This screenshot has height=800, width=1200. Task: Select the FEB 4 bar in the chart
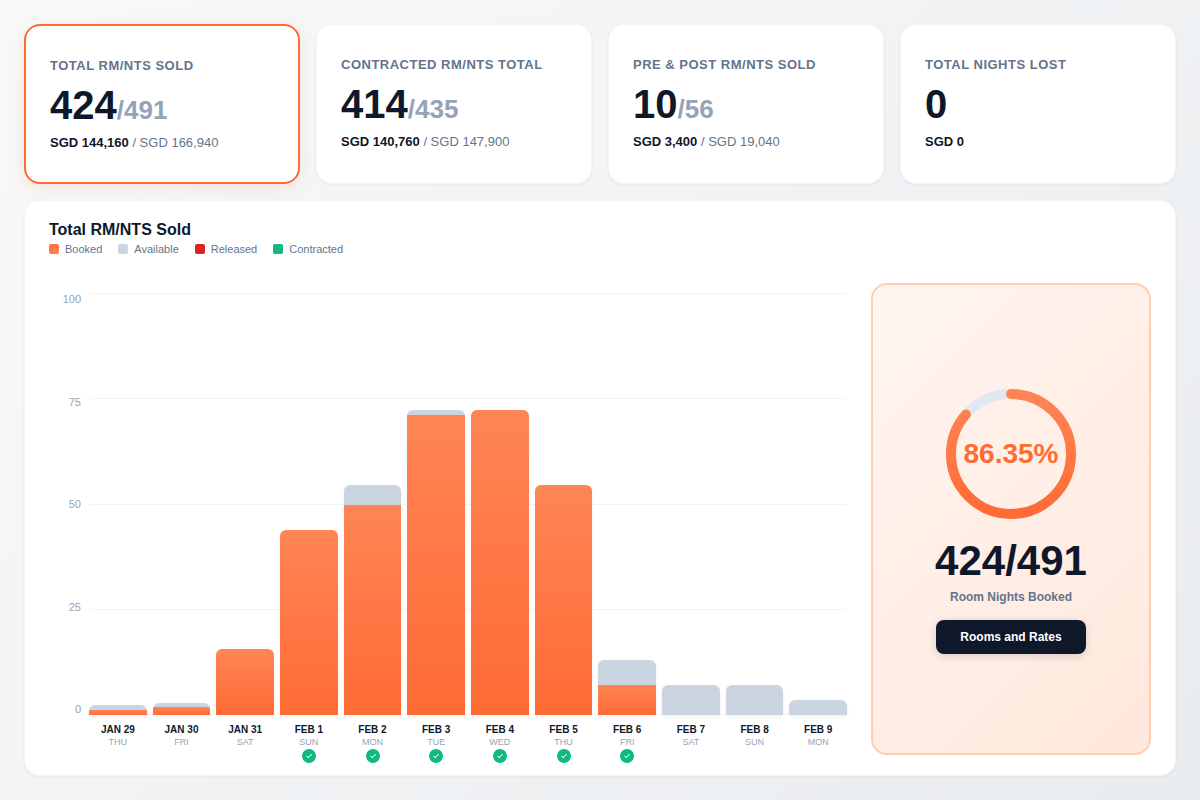tap(500, 560)
